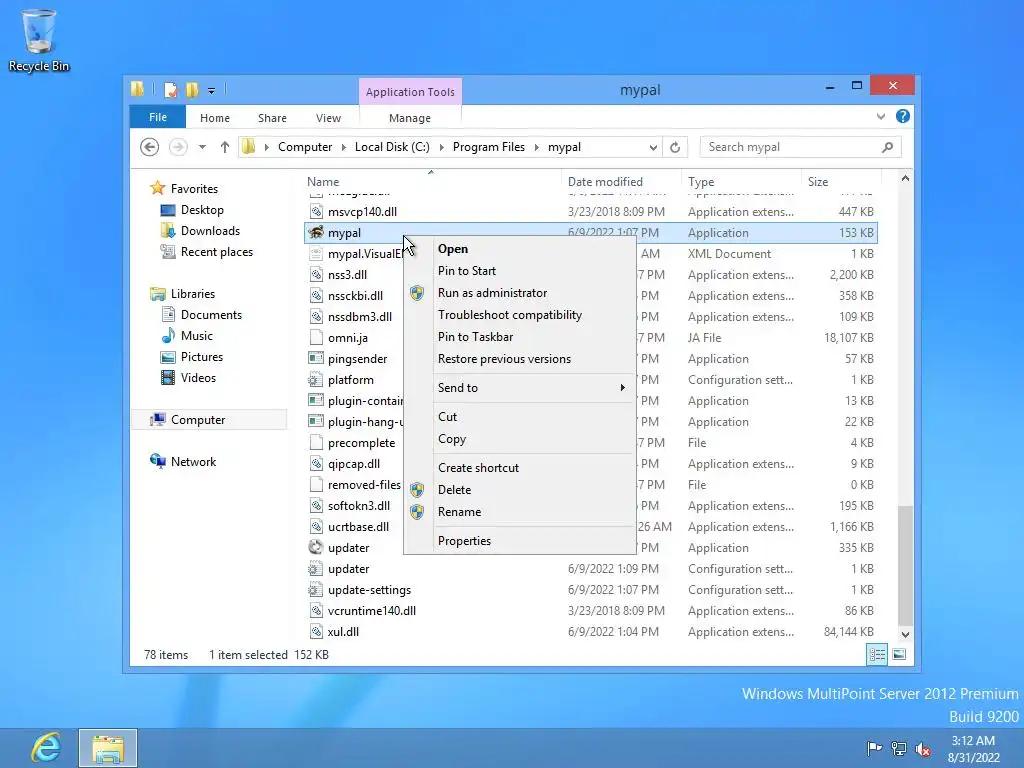
Task: Select the xul.dll file icon
Action: [x=316, y=632]
